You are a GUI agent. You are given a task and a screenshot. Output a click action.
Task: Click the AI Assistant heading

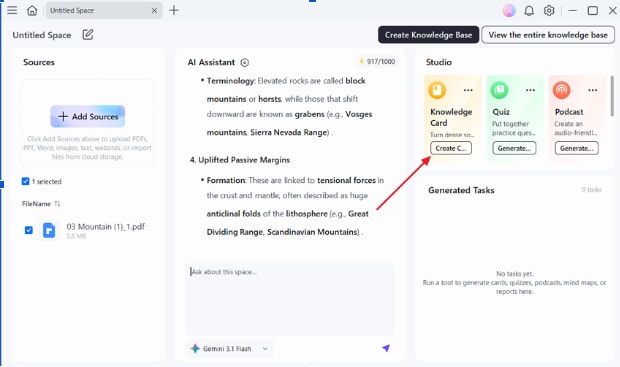click(211, 62)
